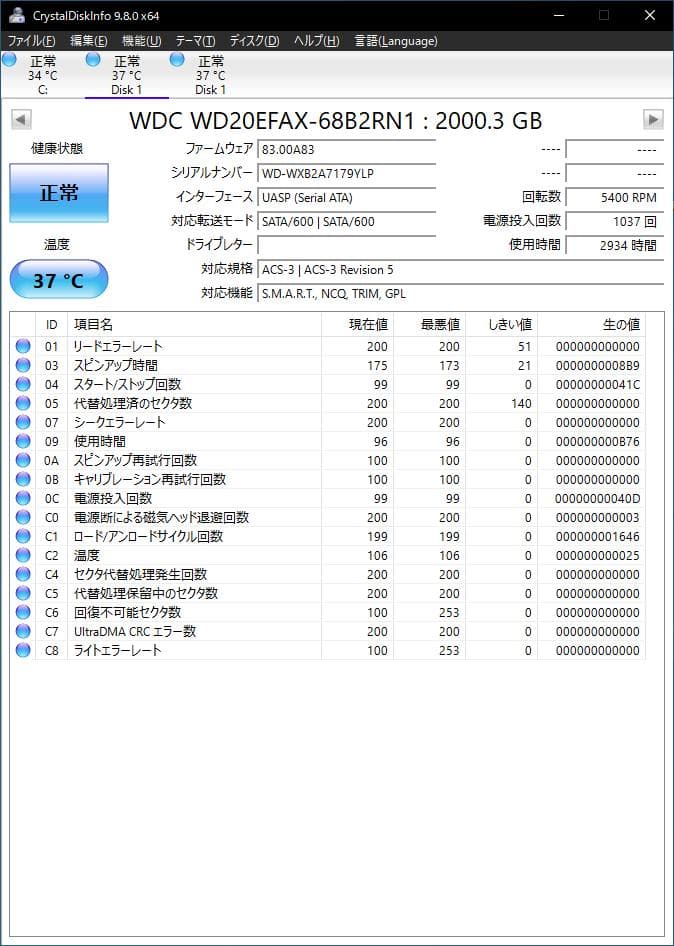Go to next disk with right arrow
674x946 pixels.
point(653,119)
